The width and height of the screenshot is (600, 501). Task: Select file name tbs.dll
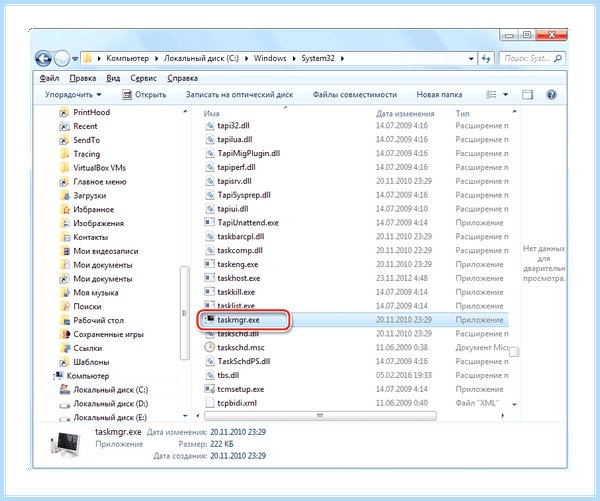point(228,375)
